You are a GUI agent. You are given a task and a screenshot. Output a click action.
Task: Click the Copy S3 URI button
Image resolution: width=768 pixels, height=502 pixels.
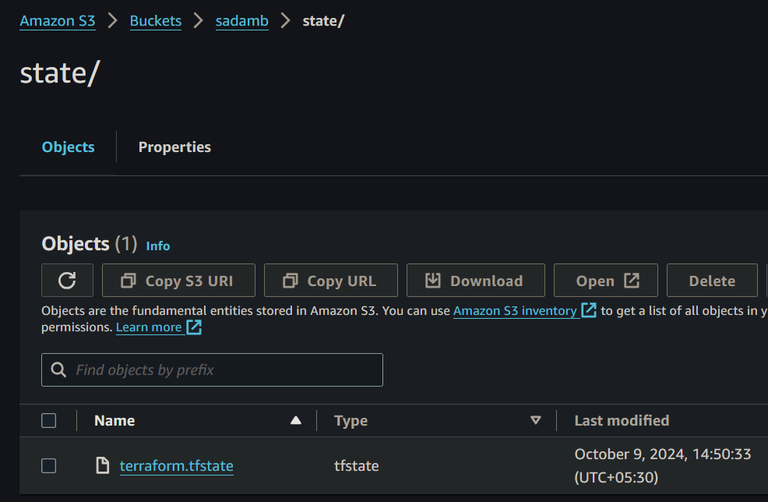click(x=178, y=281)
